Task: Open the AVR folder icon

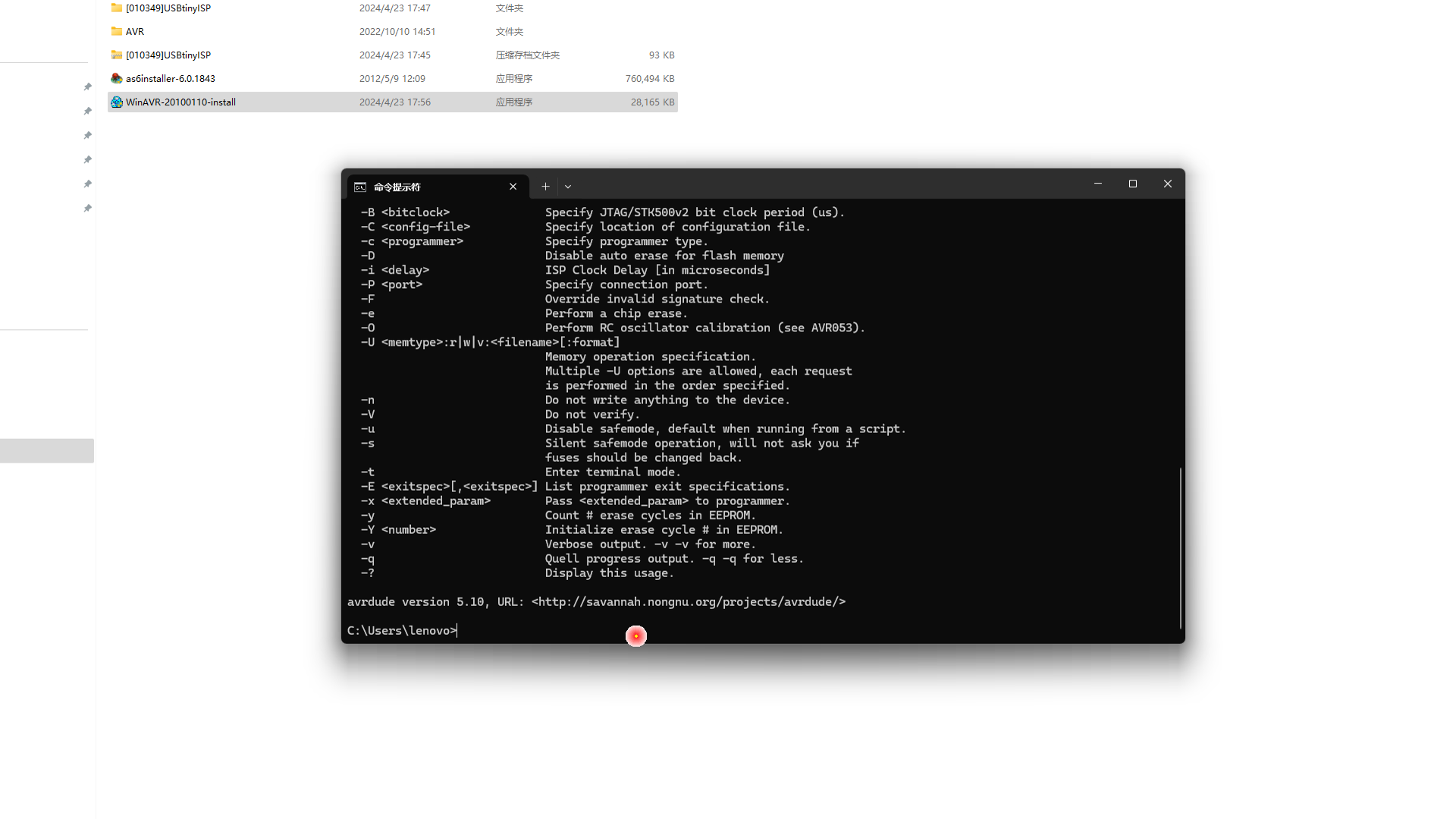Action: pos(116,31)
